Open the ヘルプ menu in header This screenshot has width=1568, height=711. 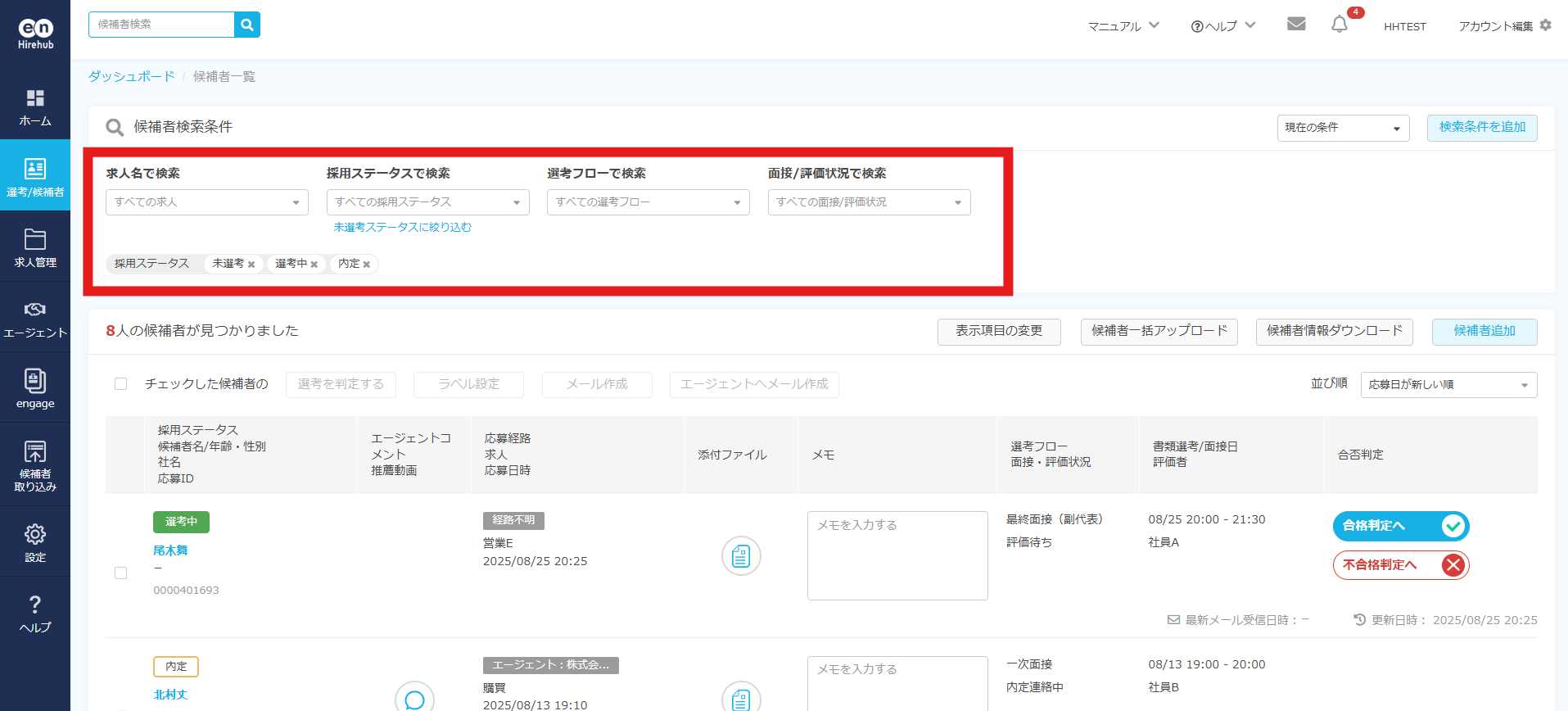pos(1222,26)
